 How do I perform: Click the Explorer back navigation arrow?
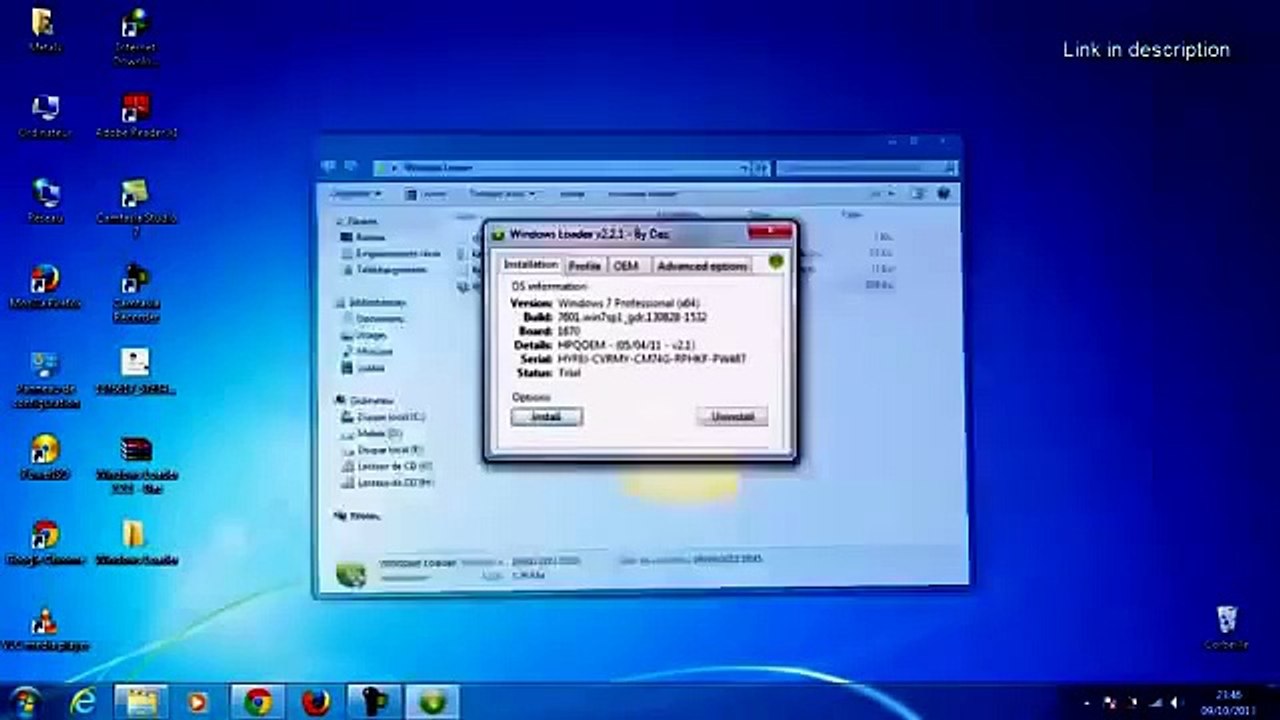(x=329, y=167)
